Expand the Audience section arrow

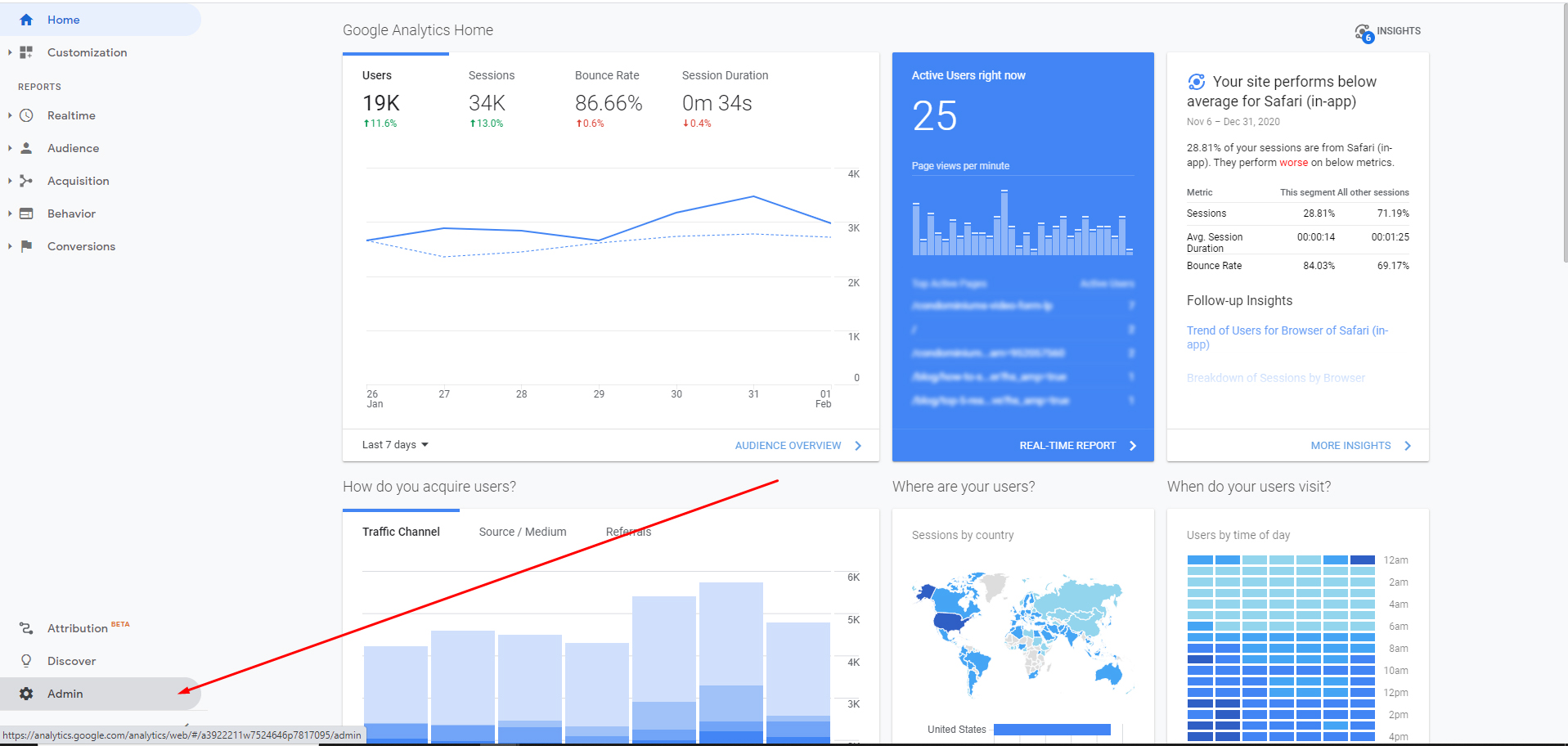[10, 148]
